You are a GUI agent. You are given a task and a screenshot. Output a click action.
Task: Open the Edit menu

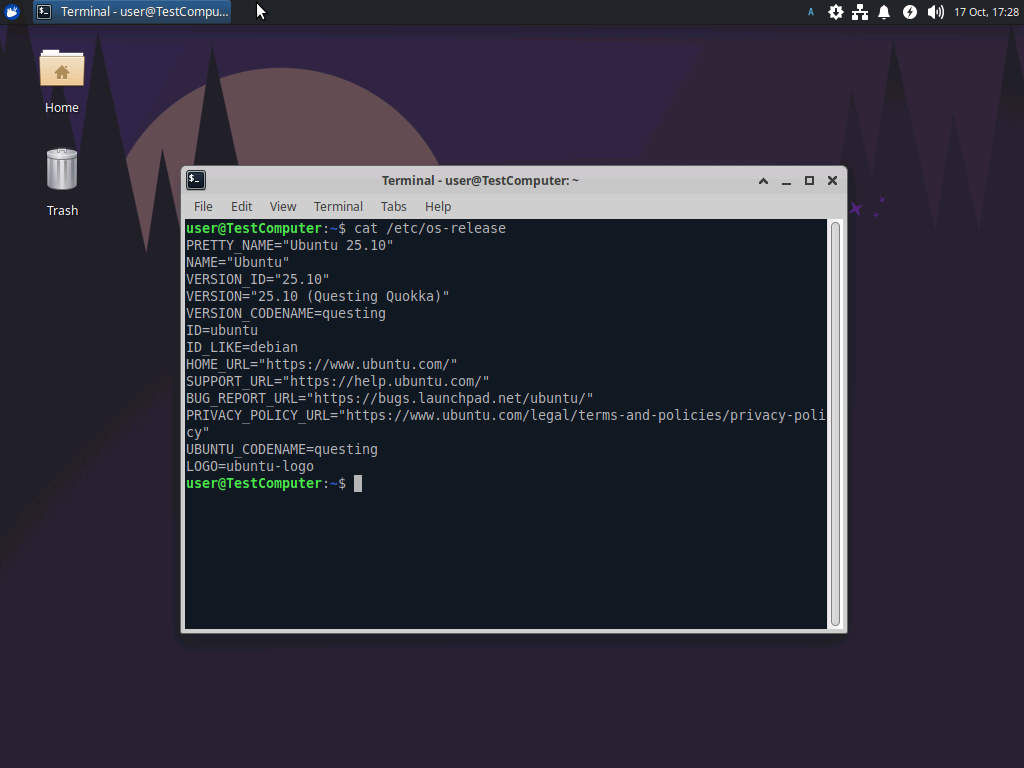click(x=241, y=206)
